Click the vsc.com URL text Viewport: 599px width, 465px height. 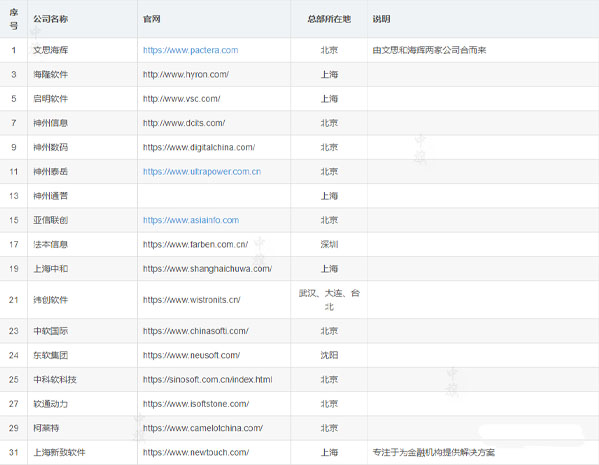coord(181,99)
